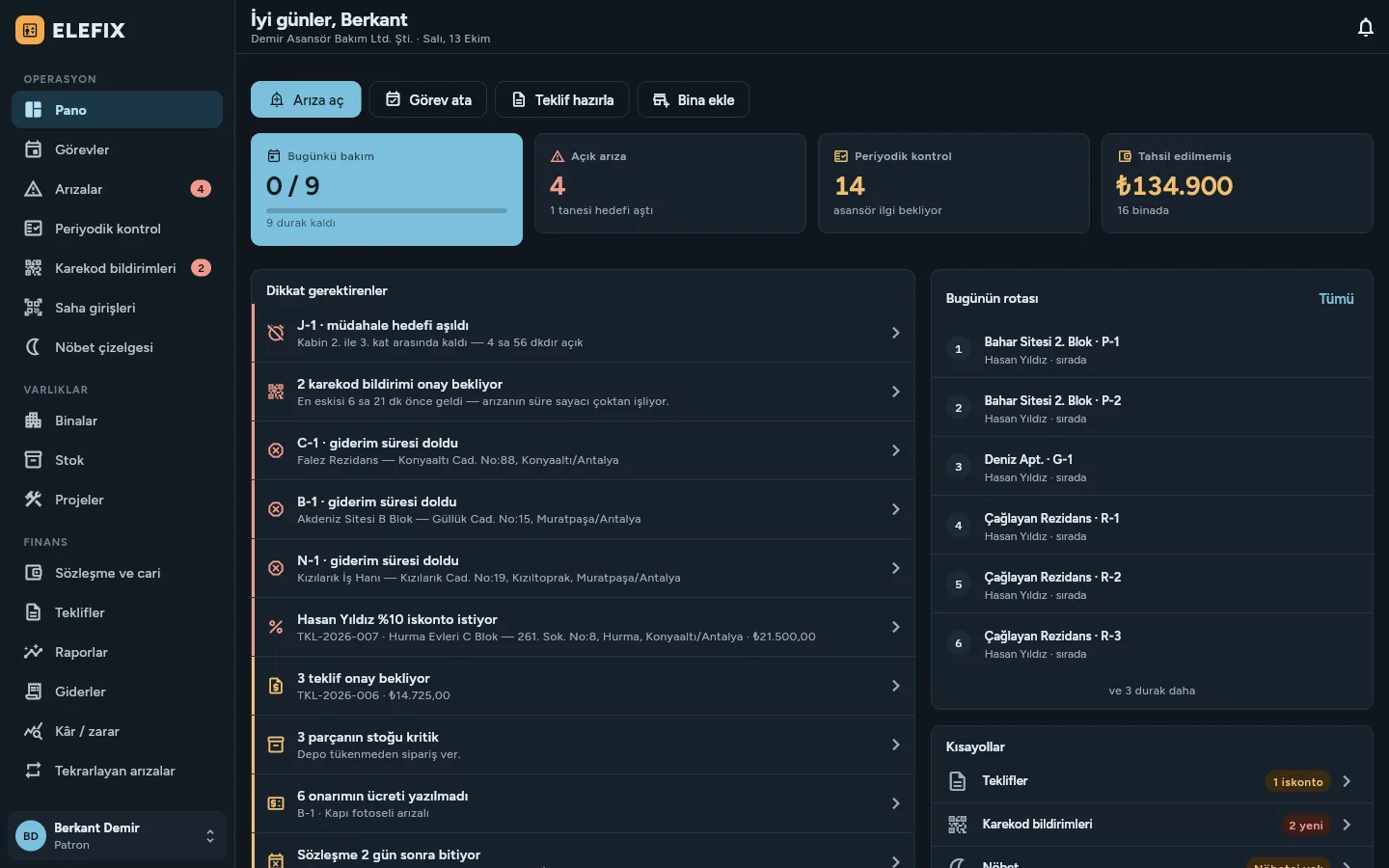Click the Saha girişleri scan icon
Viewport: 1389px width, 868px height.
click(33, 308)
